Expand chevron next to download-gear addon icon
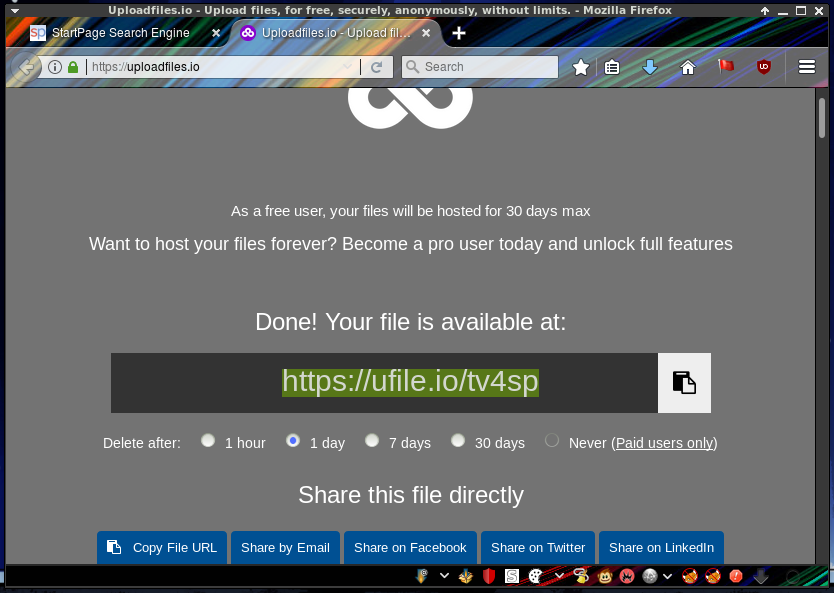 tap(444, 576)
